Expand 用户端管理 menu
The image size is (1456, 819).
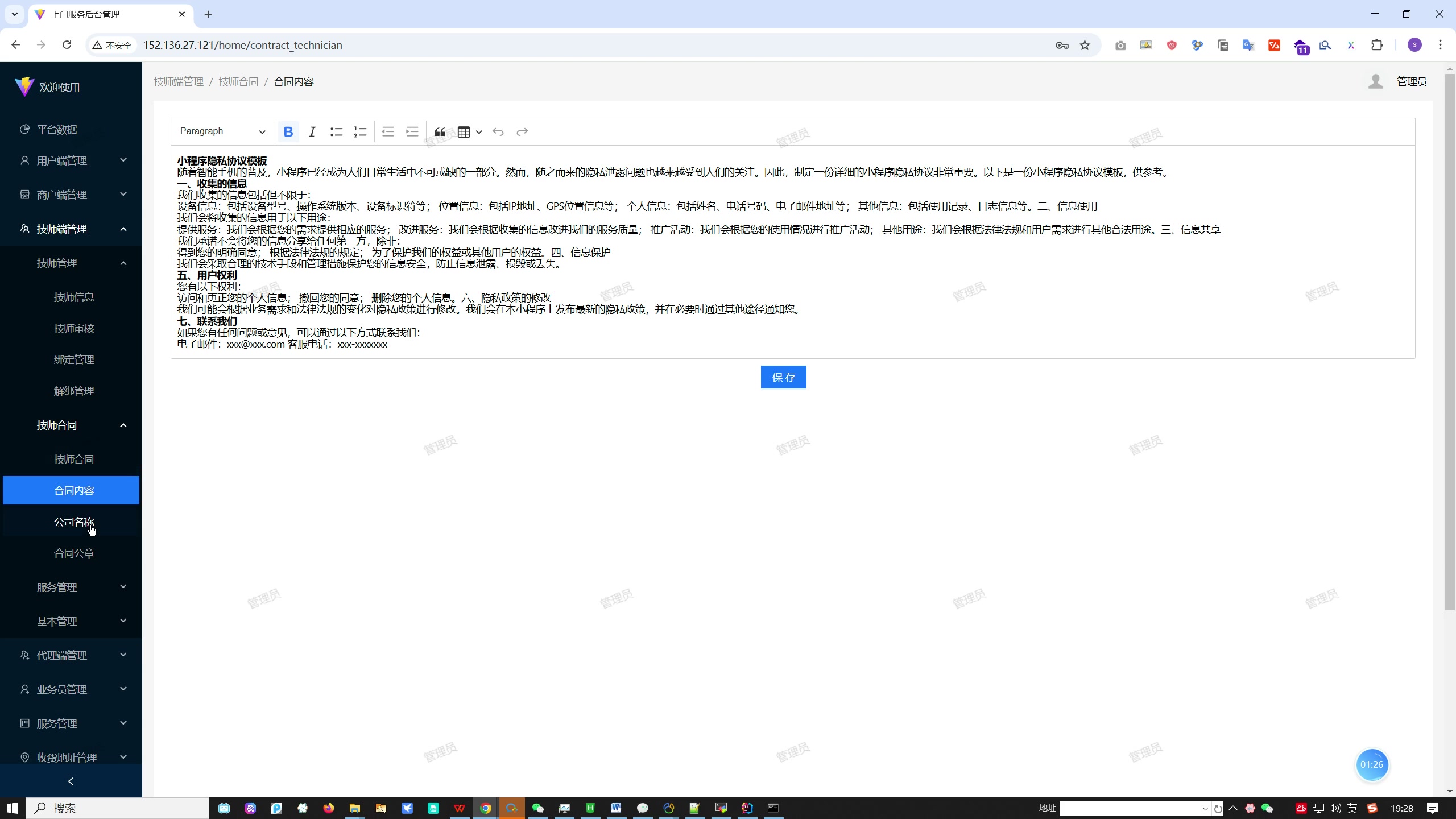point(71,160)
